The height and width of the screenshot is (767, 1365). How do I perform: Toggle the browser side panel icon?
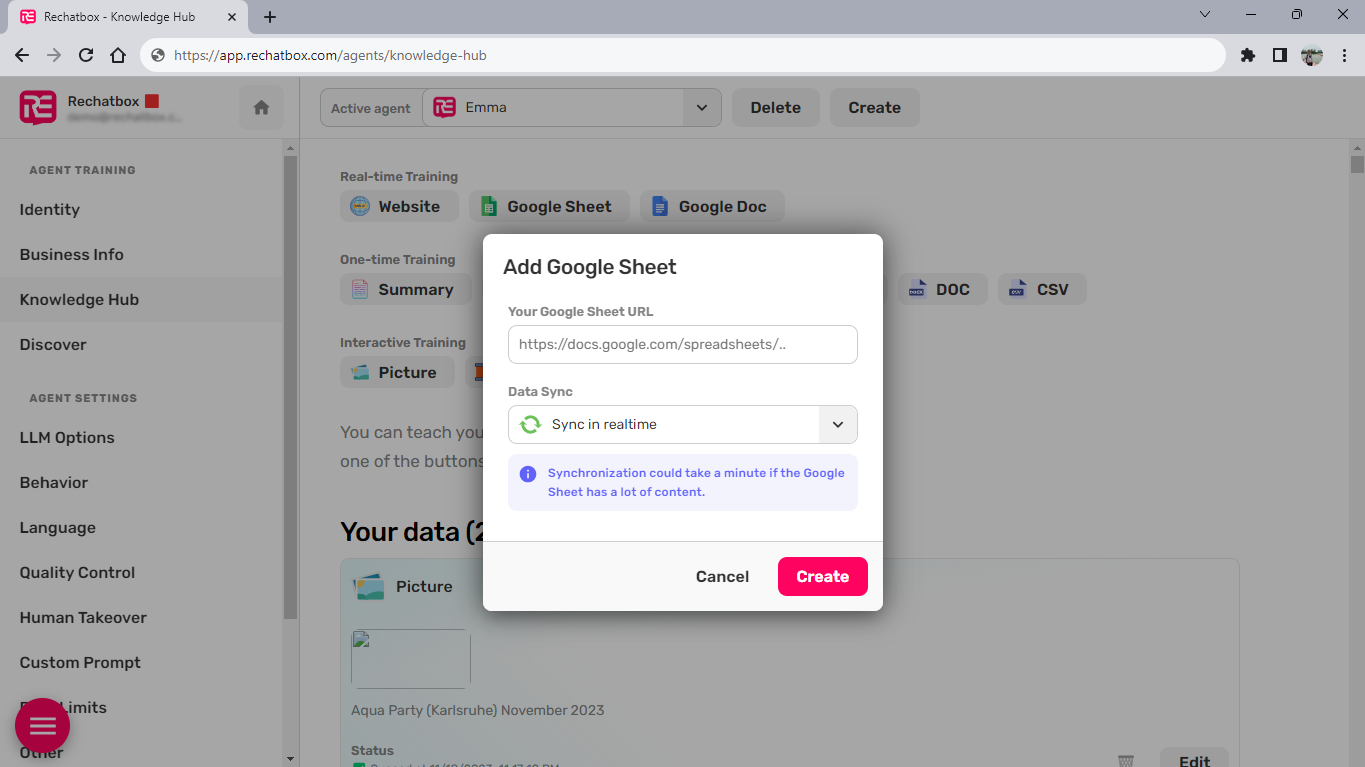click(1279, 56)
